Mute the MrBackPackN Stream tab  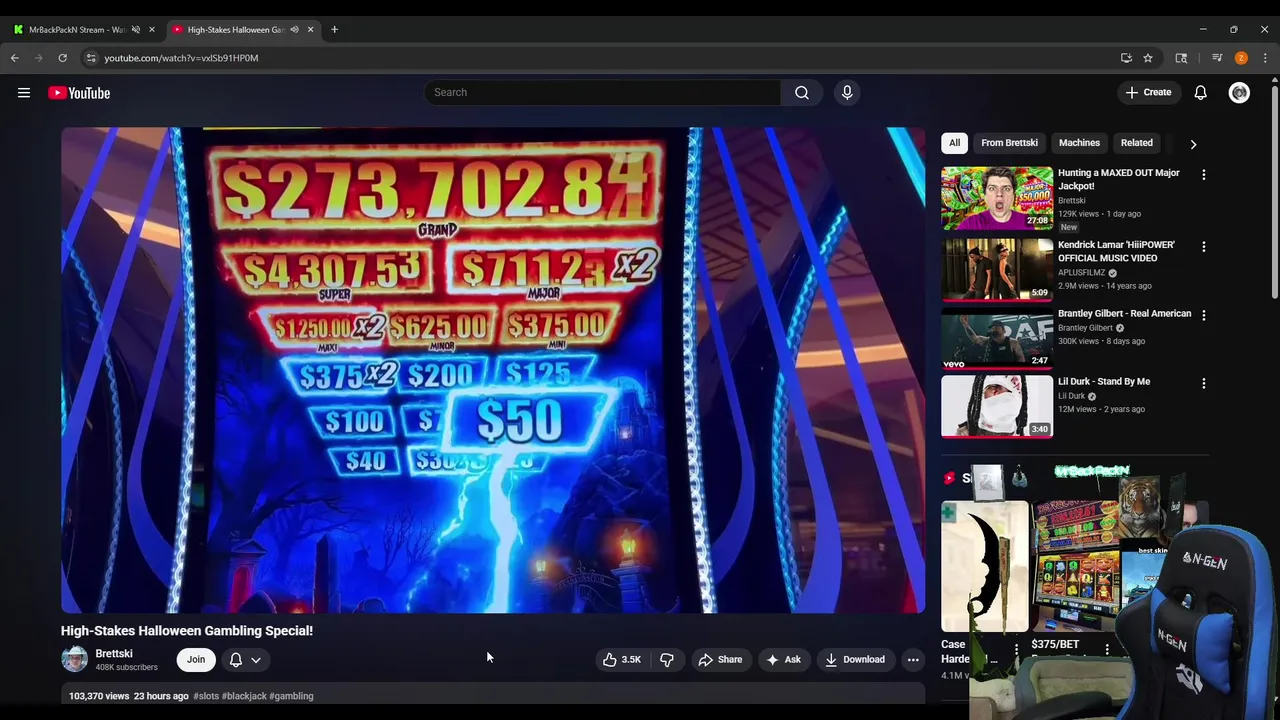tap(136, 29)
